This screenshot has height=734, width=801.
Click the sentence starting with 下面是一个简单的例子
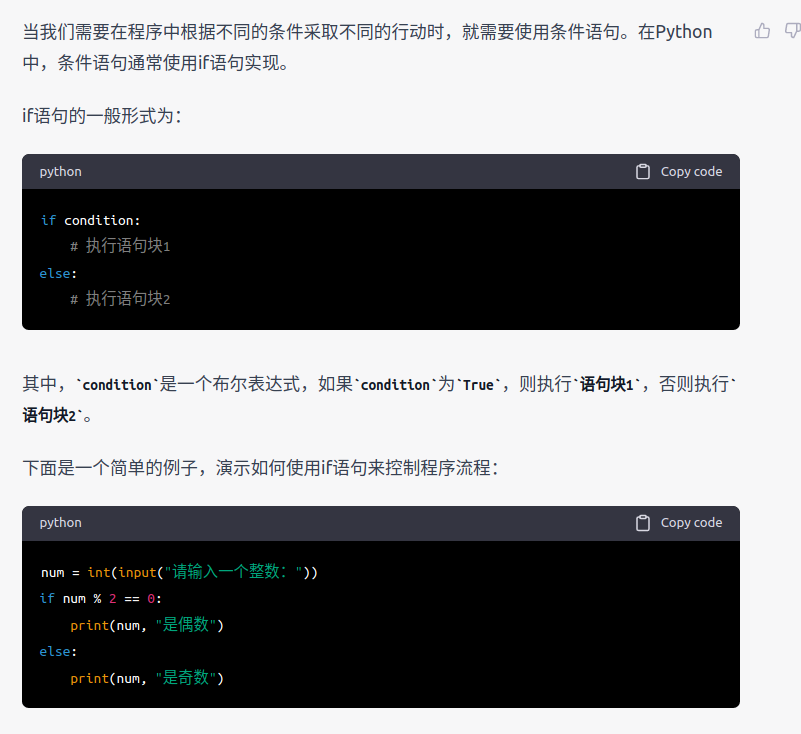pyautogui.click(x=261, y=468)
